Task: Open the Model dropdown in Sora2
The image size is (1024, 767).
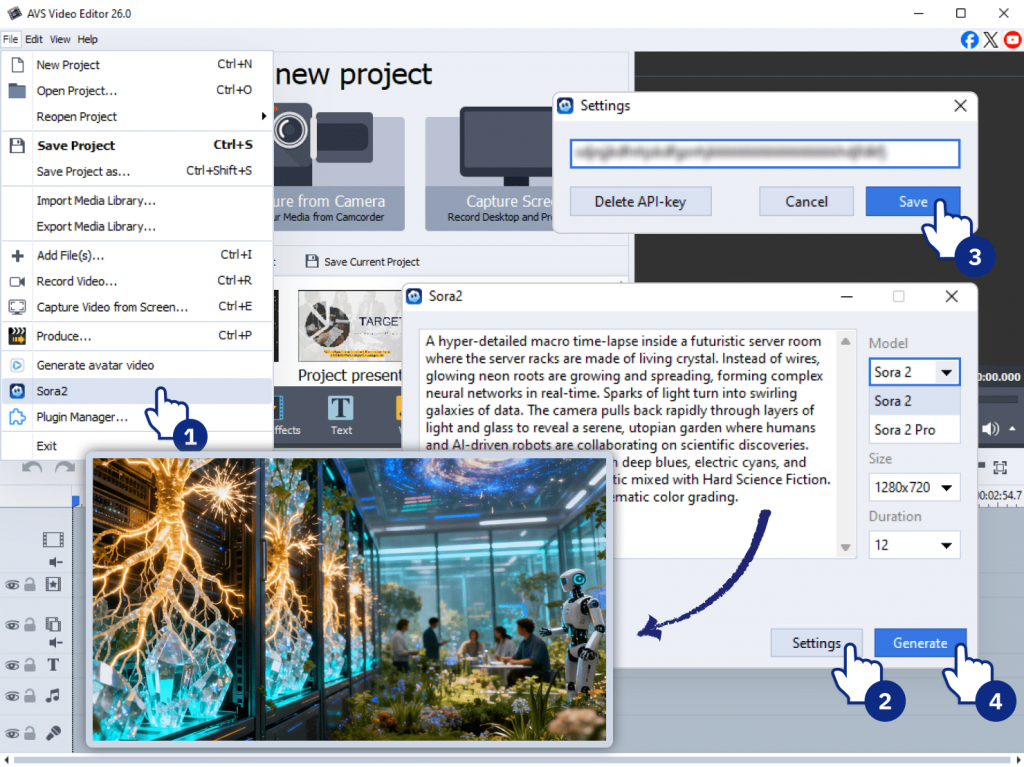Action: tap(914, 372)
